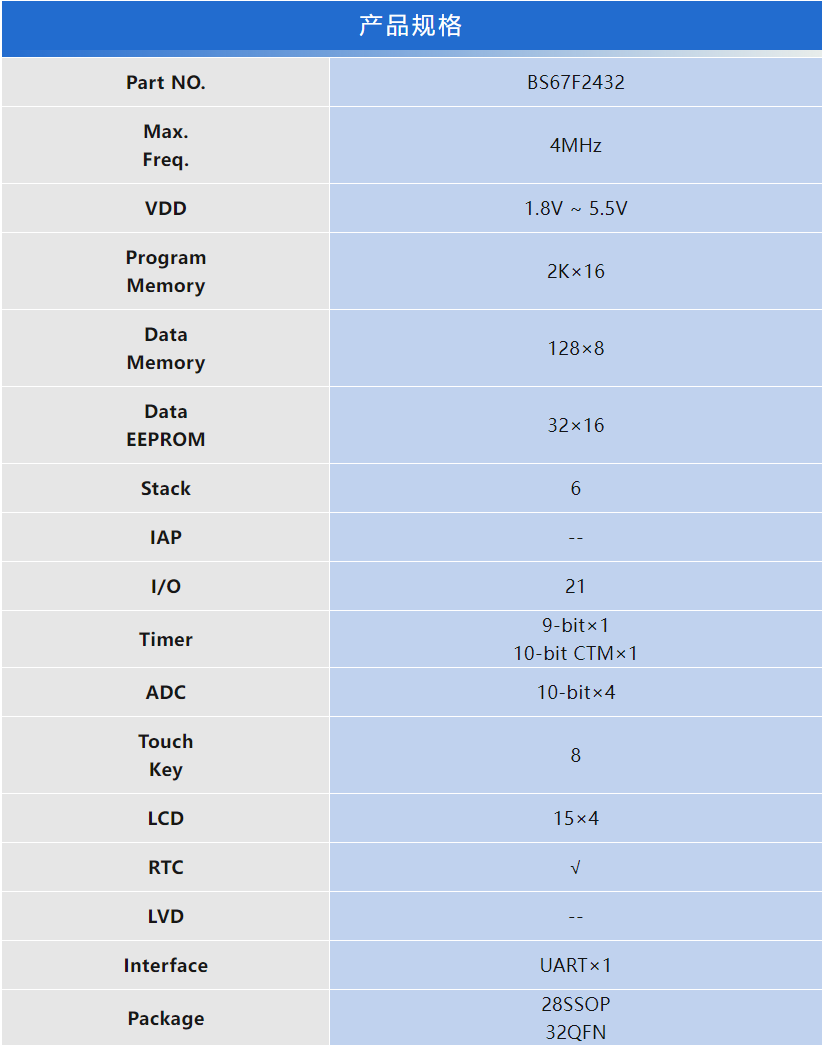The width and height of the screenshot is (822, 1045).
Task: Click the 32×16 EEPROM value
Action: [x=575, y=425]
